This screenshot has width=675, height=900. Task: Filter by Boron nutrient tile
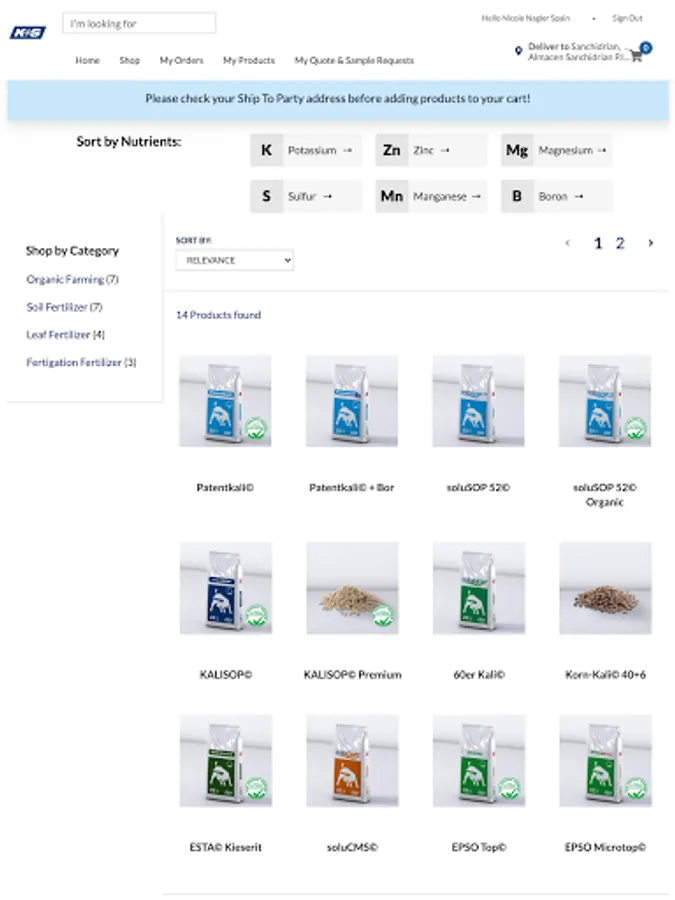(x=557, y=196)
